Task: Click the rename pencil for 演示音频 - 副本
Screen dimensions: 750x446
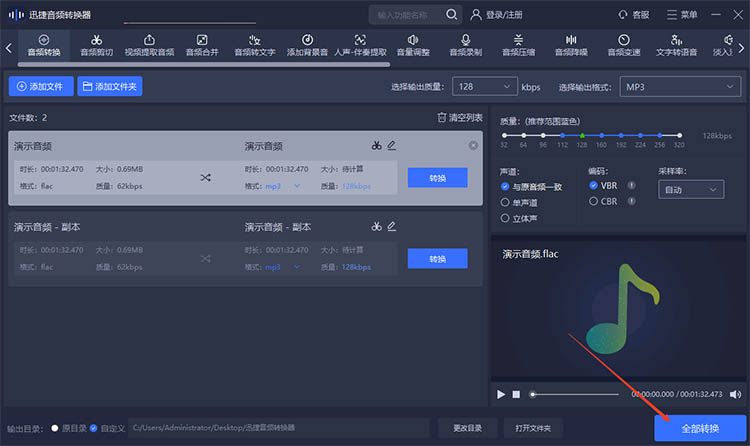Action: tap(392, 226)
